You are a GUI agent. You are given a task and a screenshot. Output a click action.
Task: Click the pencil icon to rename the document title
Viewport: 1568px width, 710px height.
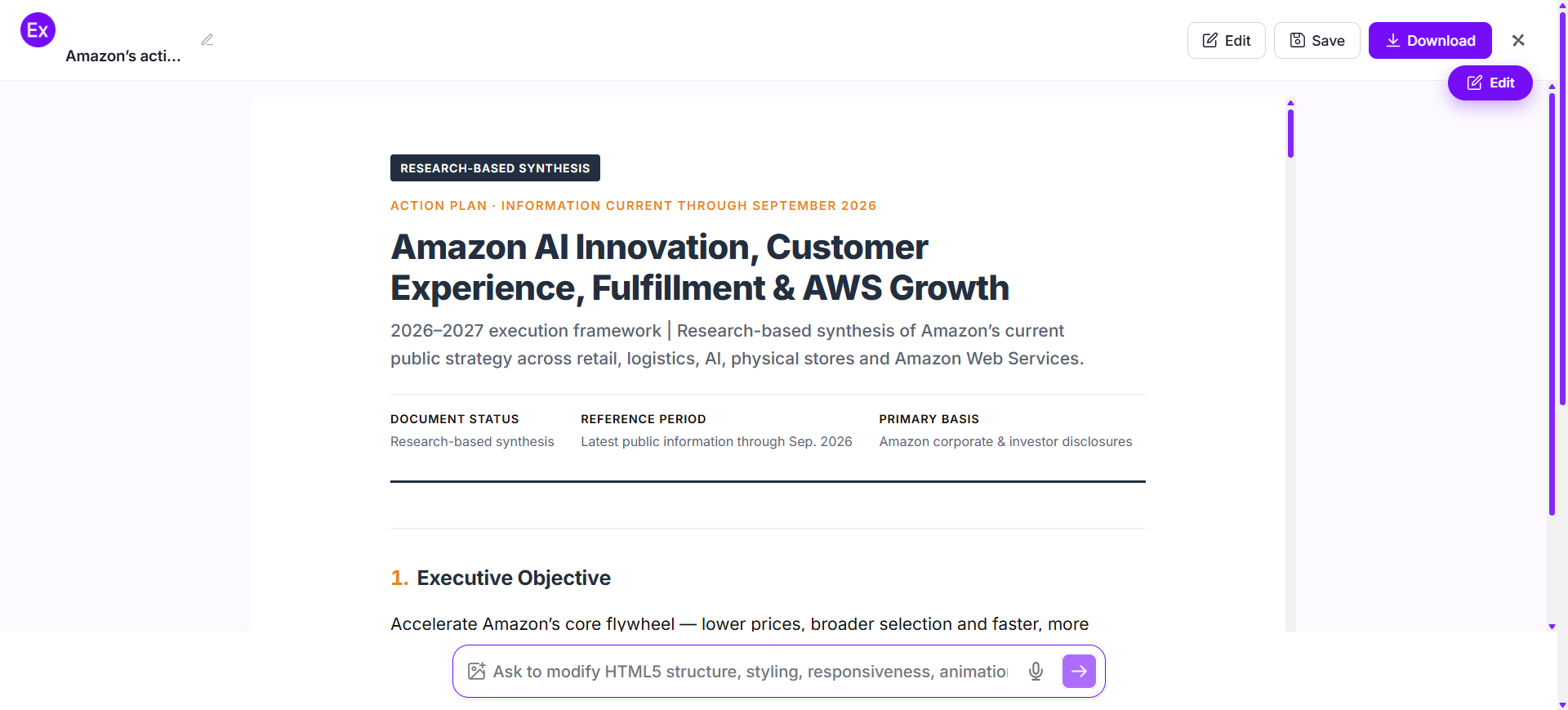coord(207,40)
